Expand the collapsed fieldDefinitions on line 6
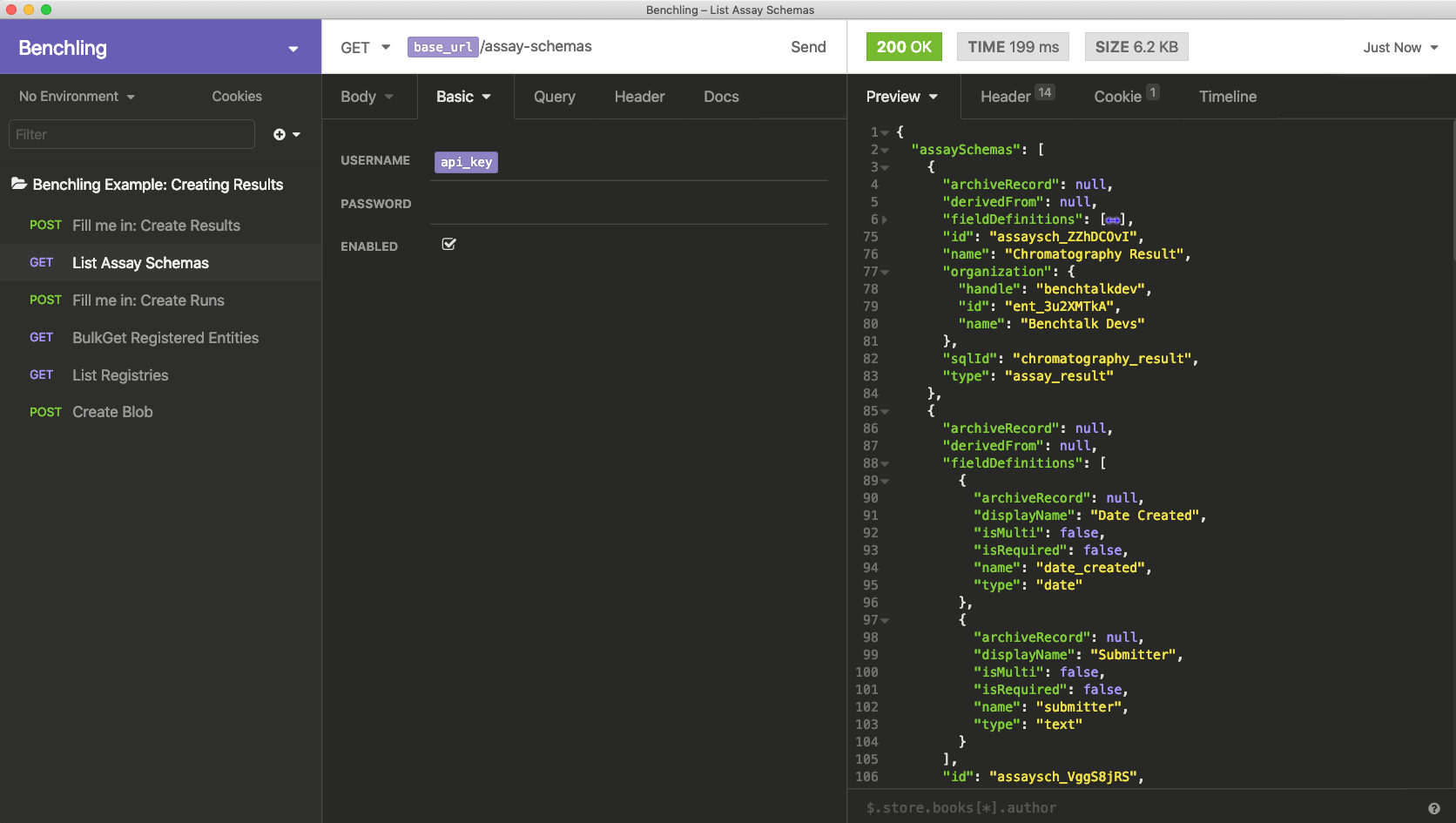Image resolution: width=1456 pixels, height=823 pixels. pos(885,219)
